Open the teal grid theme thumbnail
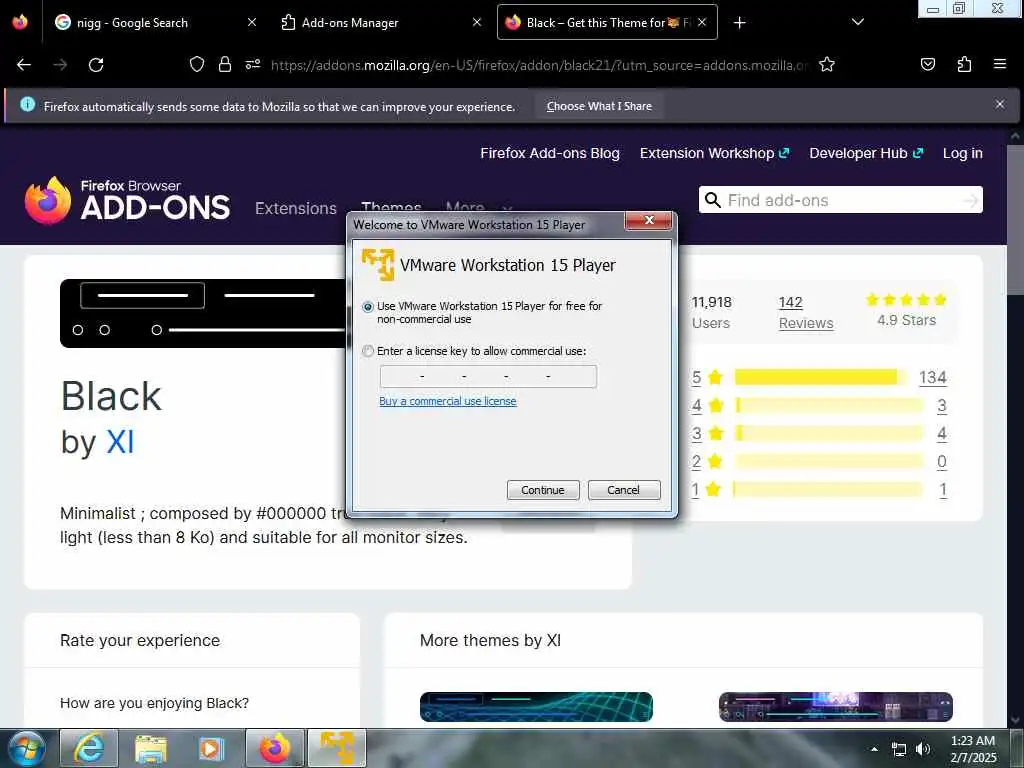The image size is (1024, 768). [x=536, y=707]
